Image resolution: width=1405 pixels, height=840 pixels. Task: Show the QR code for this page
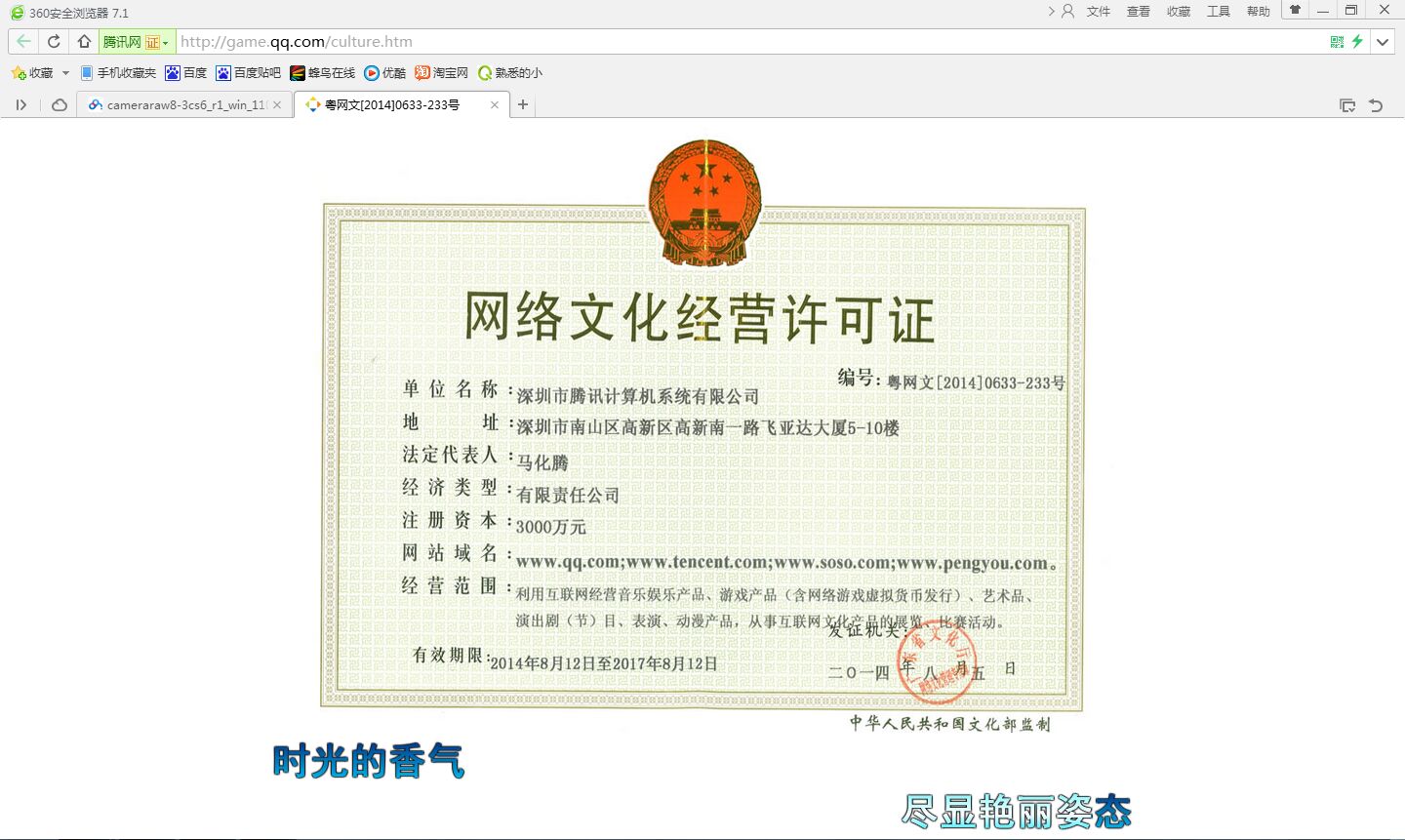pos(1337,42)
